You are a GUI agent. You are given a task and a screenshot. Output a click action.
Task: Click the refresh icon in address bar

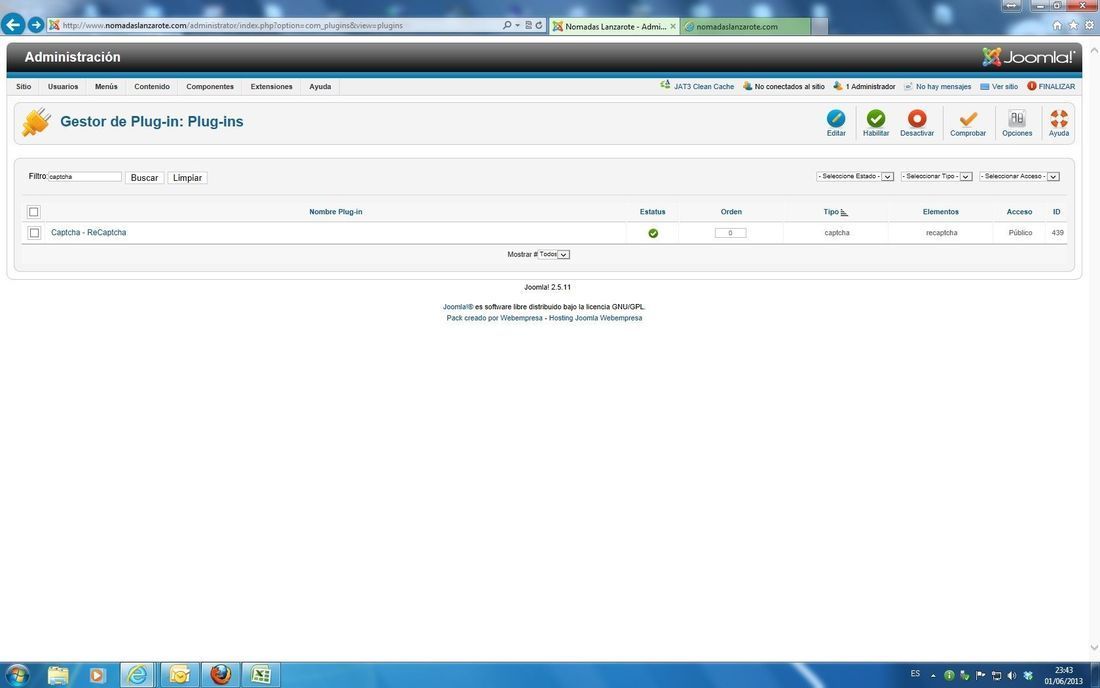click(x=539, y=25)
